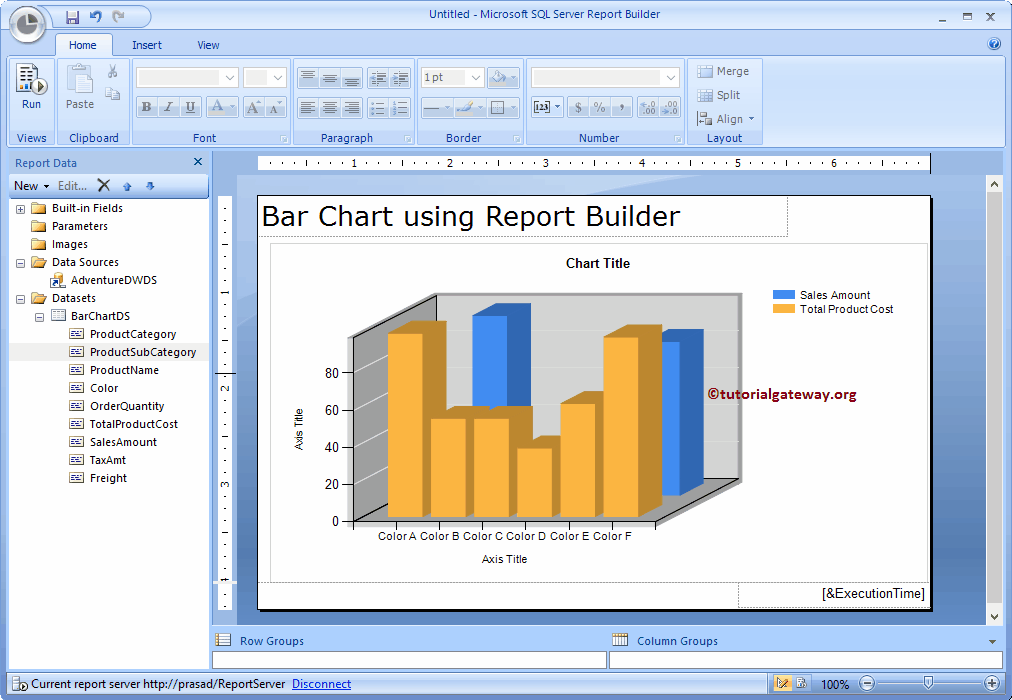Apply Percent number formatting icon
Image resolution: width=1012 pixels, height=700 pixels.
point(602,107)
